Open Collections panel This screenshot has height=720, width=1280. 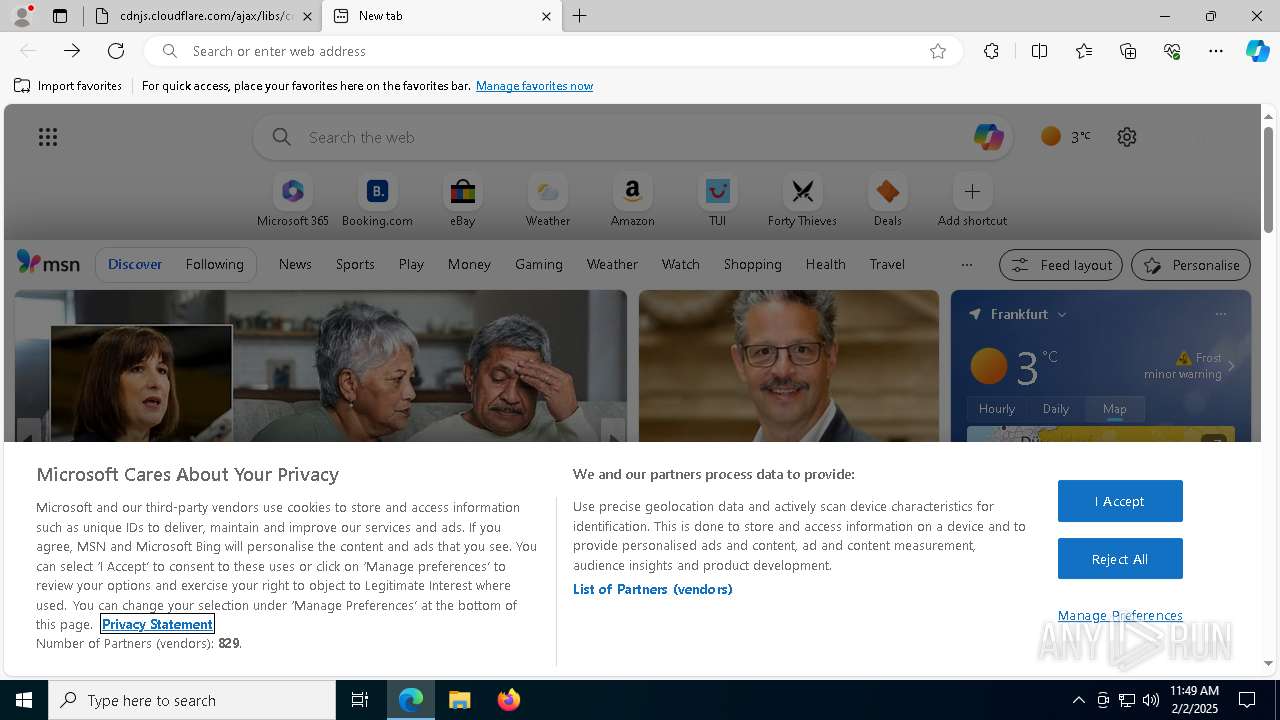pos(1128,51)
